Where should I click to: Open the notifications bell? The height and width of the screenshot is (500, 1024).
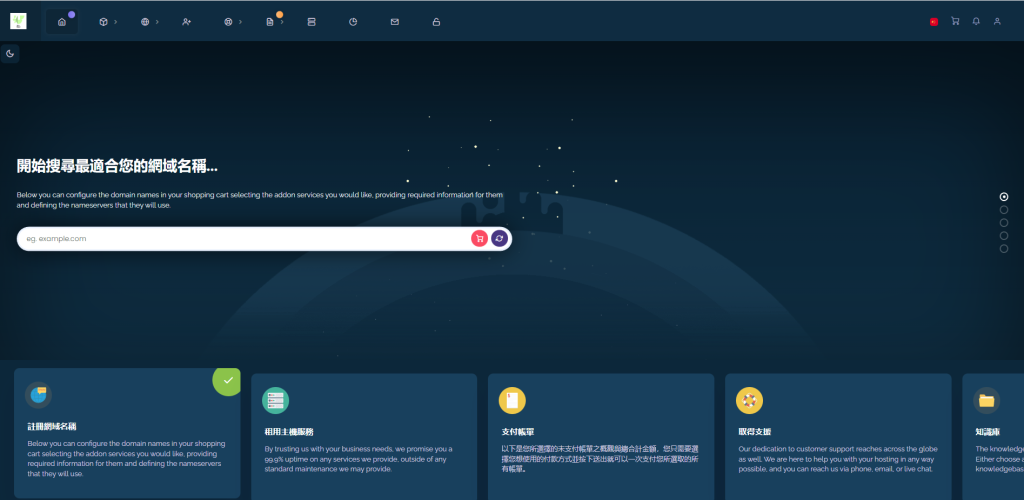[x=976, y=21]
